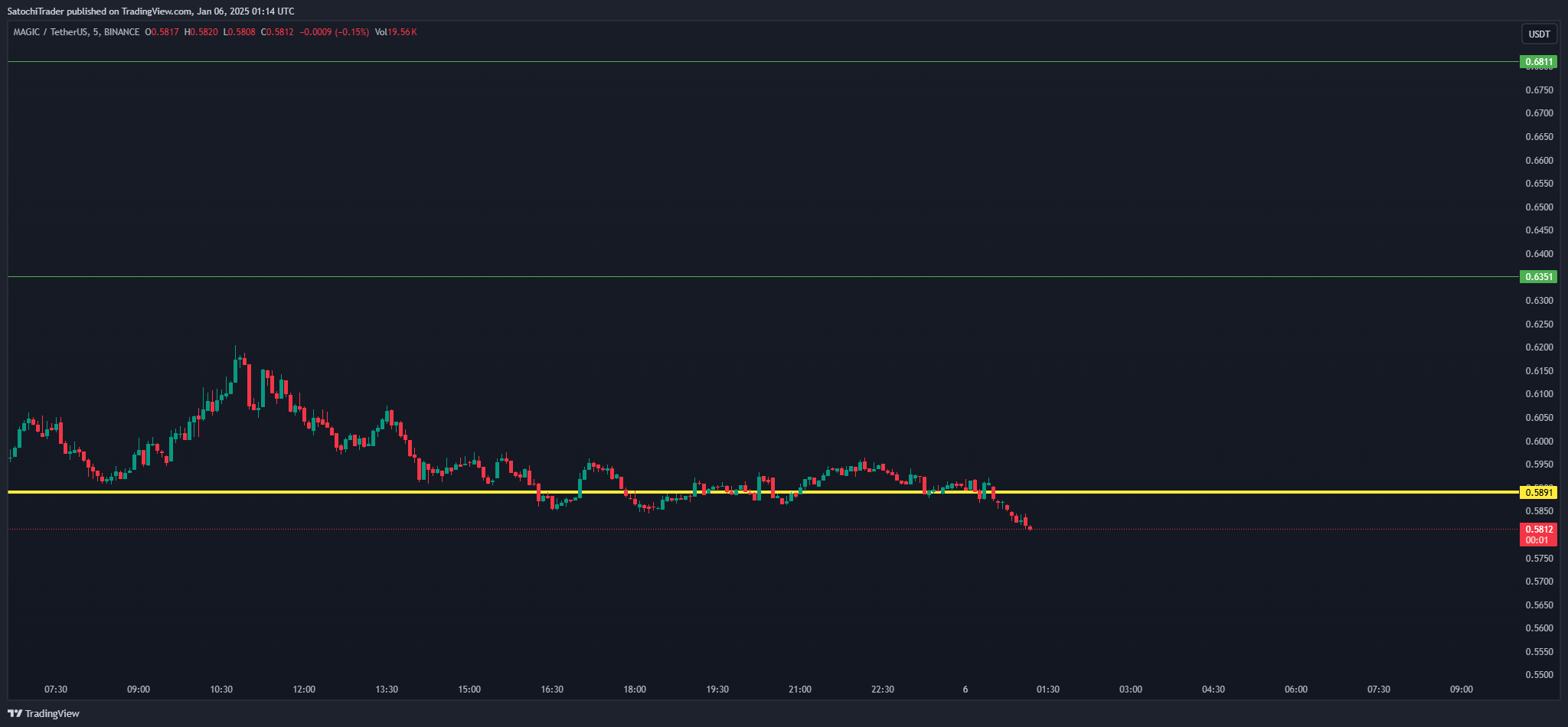Select the 0.6811 green price label
The width and height of the screenshot is (1568, 727).
coord(1538,62)
